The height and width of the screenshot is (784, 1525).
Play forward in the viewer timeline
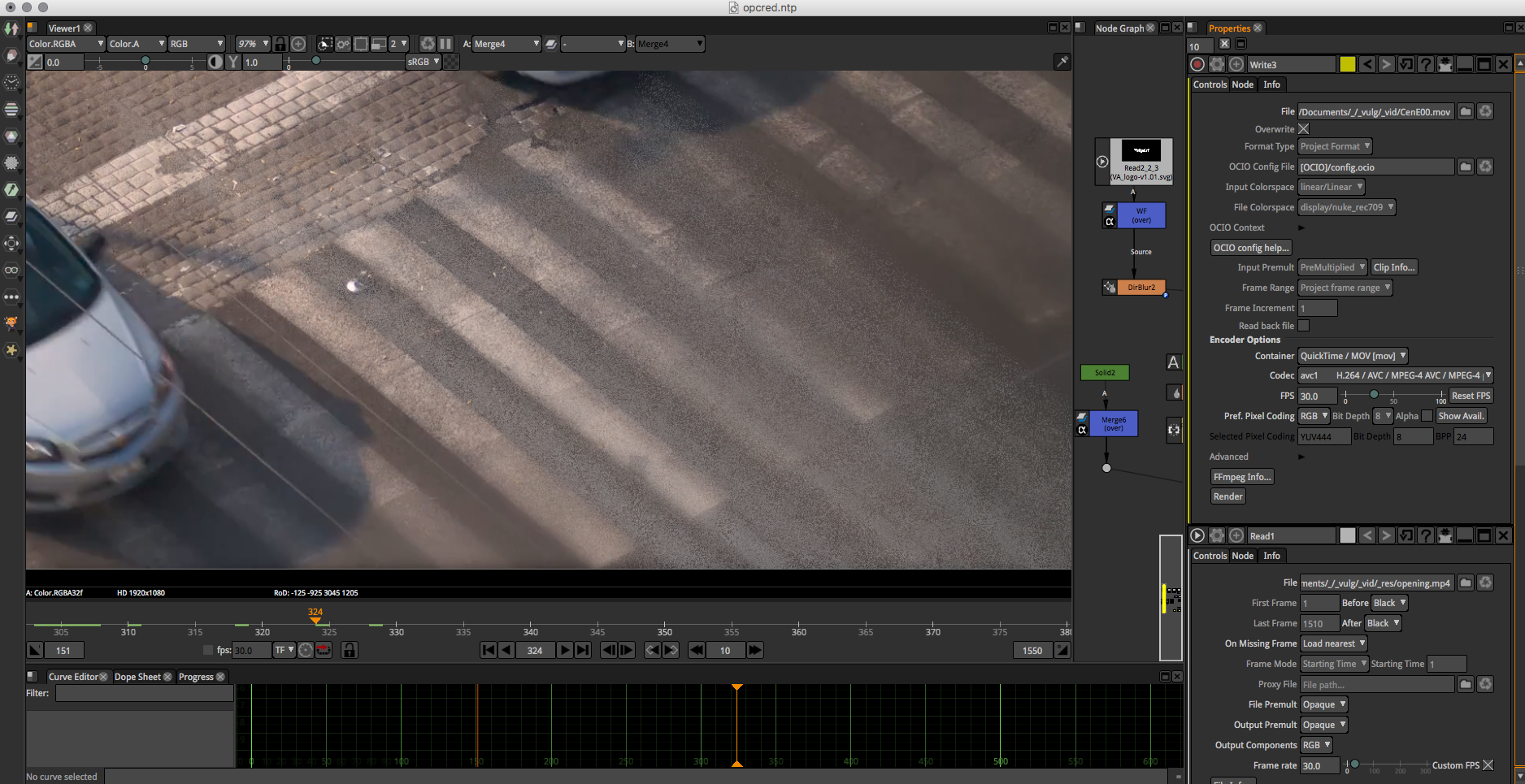pyautogui.click(x=564, y=650)
